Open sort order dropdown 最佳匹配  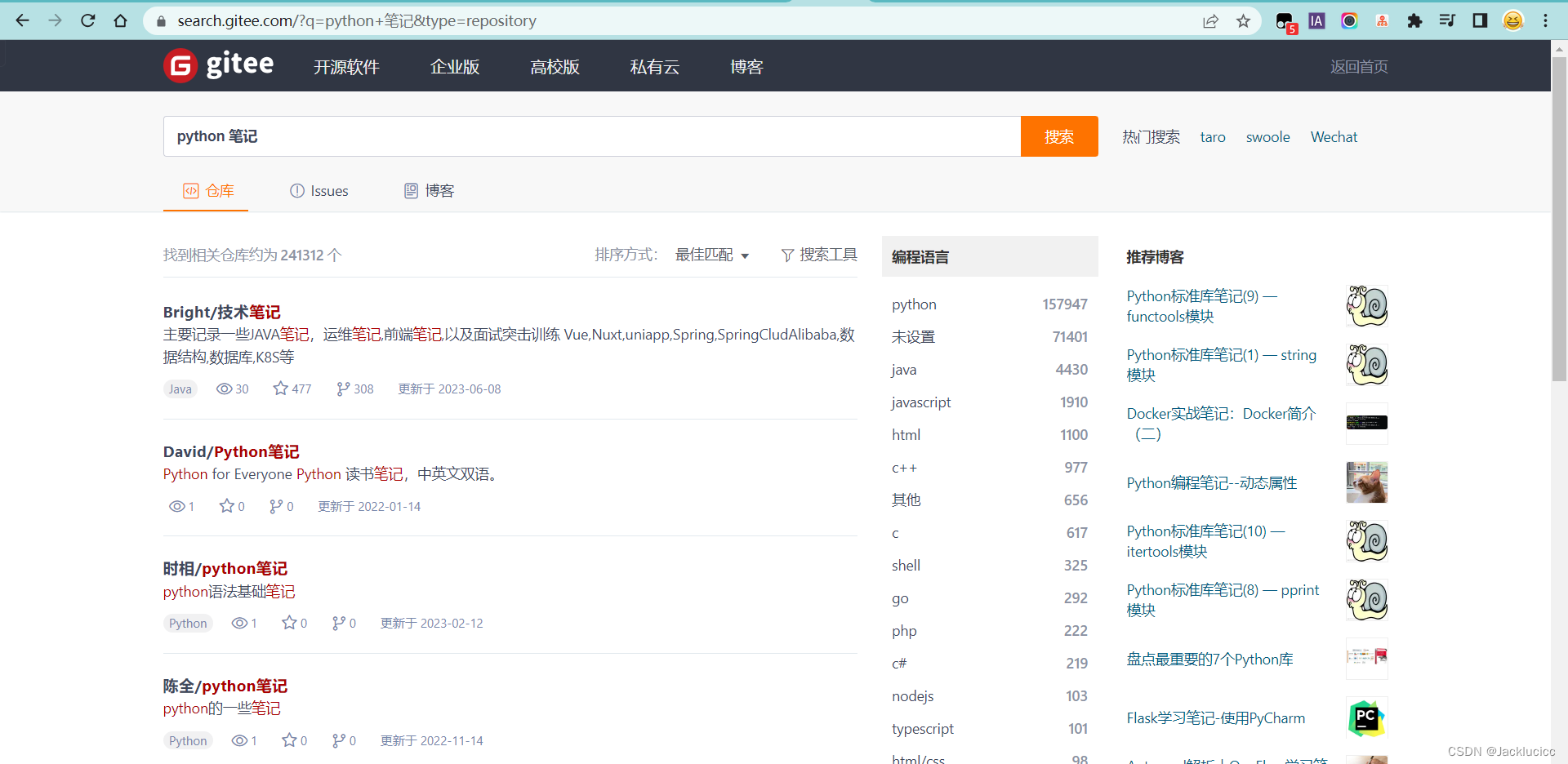(712, 255)
